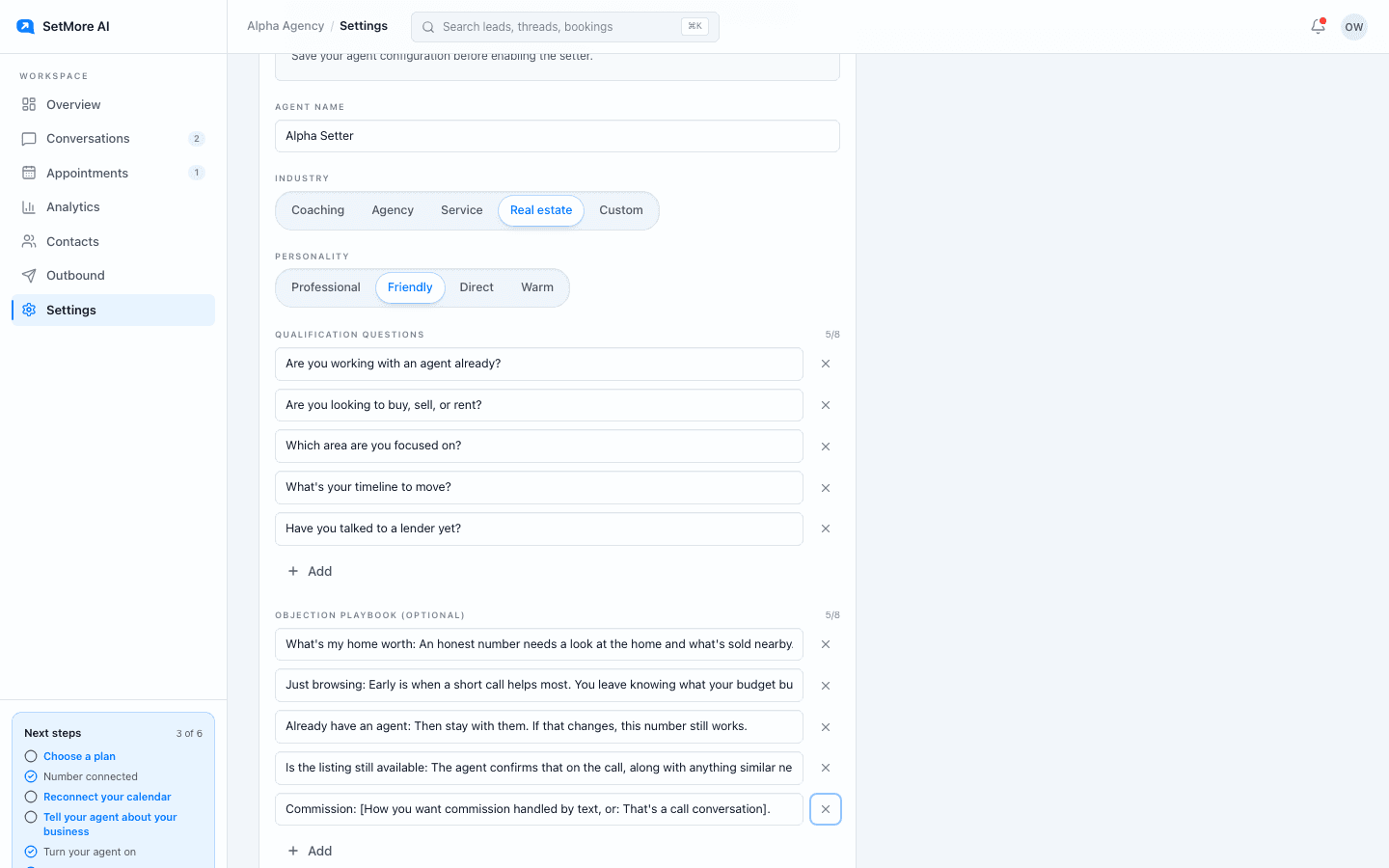Go to Conversations in the sidebar
The width and height of the screenshot is (1389, 868).
point(113,139)
